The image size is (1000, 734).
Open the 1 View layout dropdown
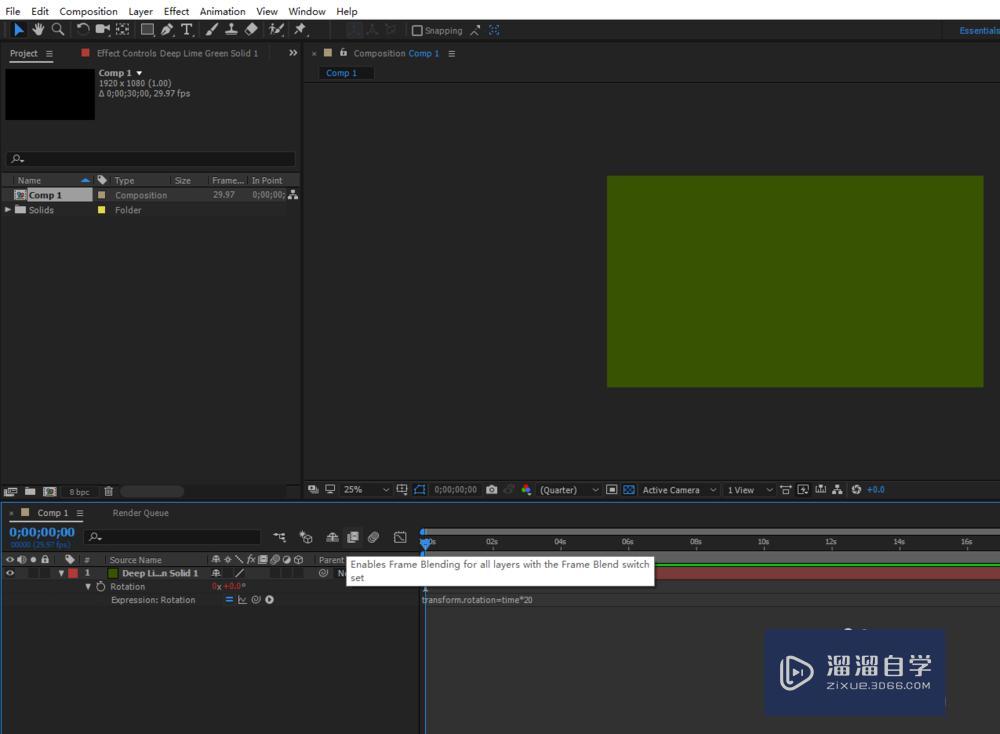coord(750,490)
